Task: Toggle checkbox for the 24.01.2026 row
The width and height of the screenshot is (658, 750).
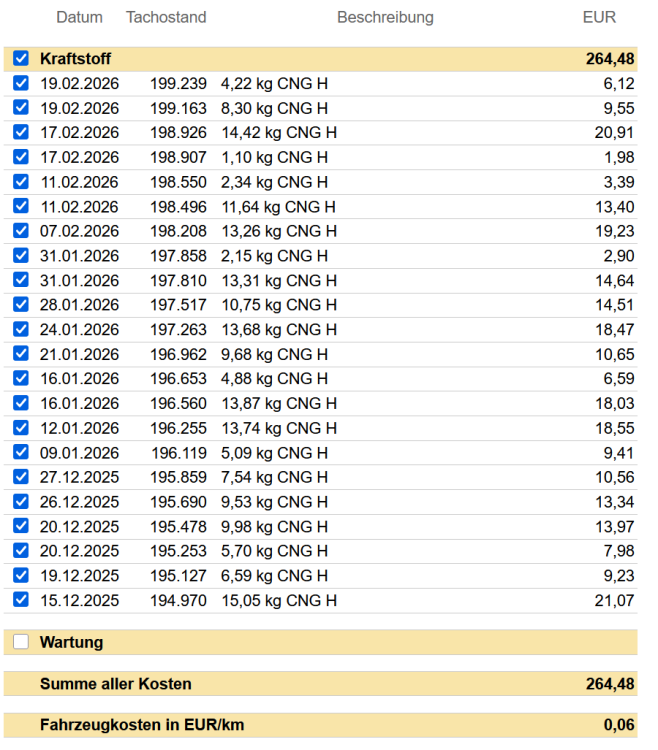Action: (x=21, y=329)
